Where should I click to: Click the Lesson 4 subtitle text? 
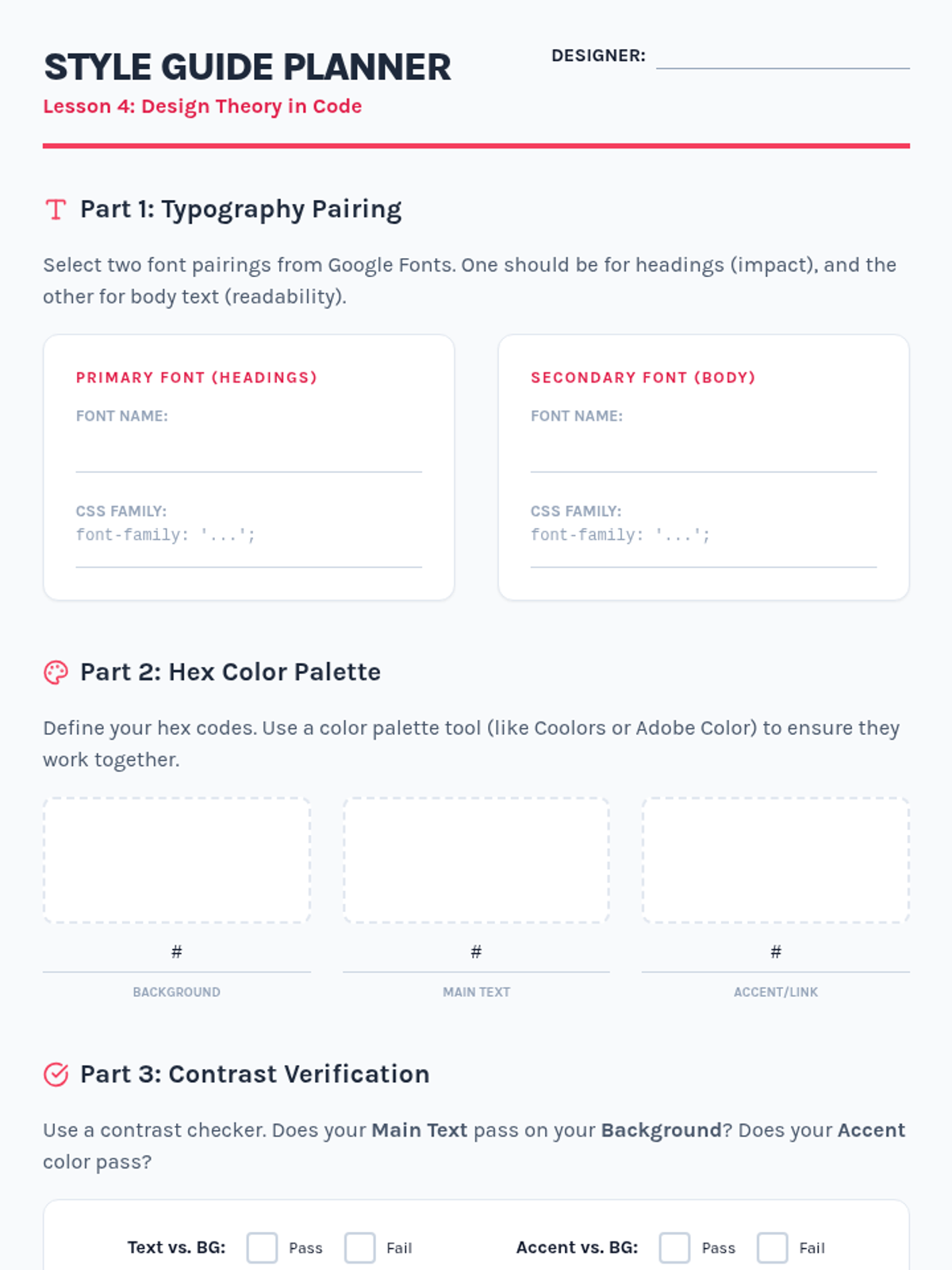click(202, 106)
